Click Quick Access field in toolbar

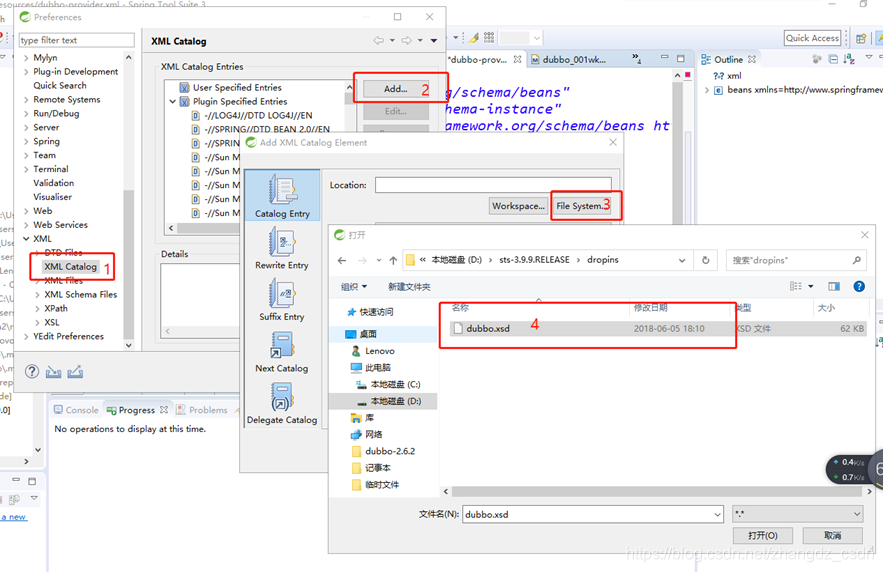tap(813, 38)
